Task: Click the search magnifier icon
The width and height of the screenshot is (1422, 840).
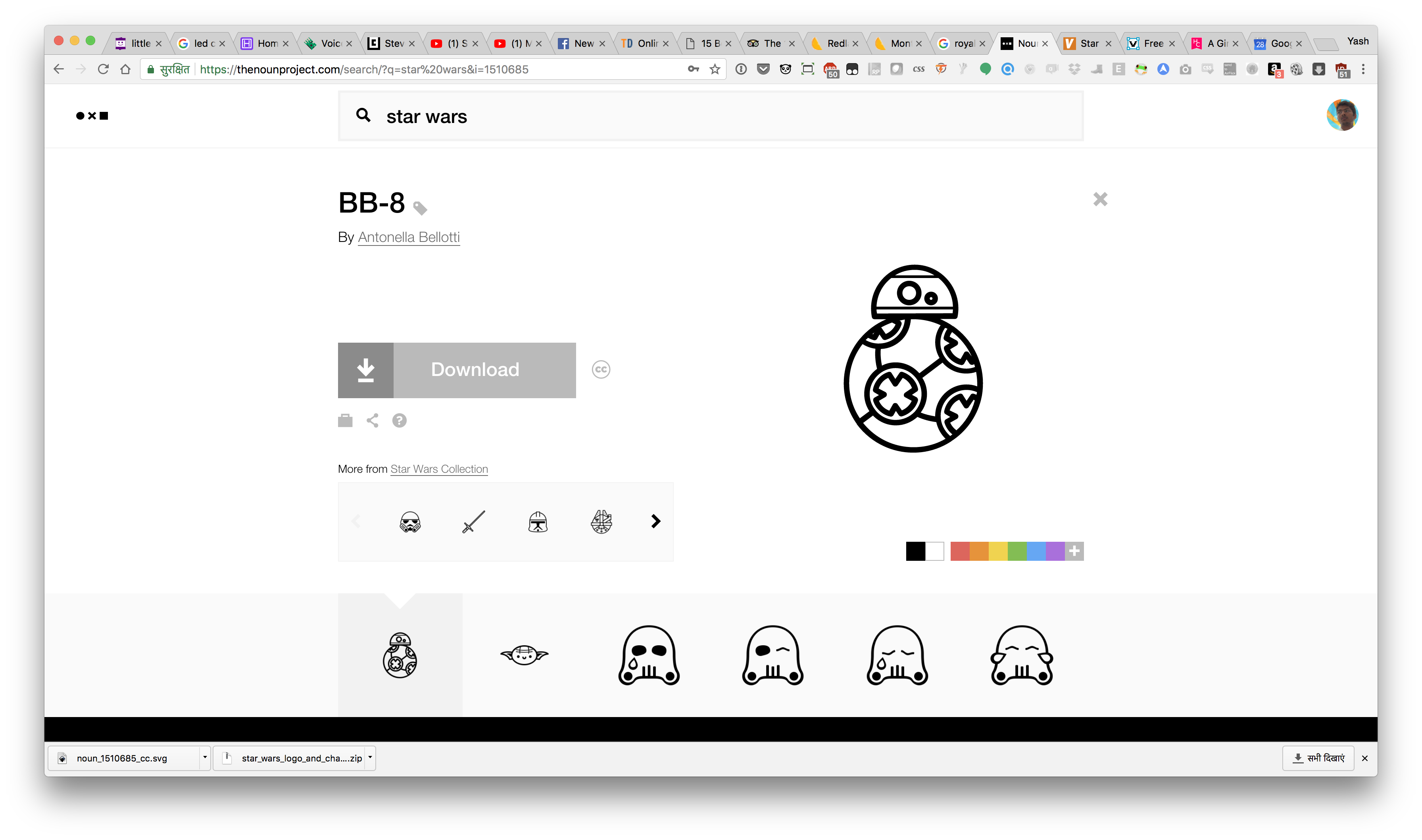Action: click(x=363, y=115)
